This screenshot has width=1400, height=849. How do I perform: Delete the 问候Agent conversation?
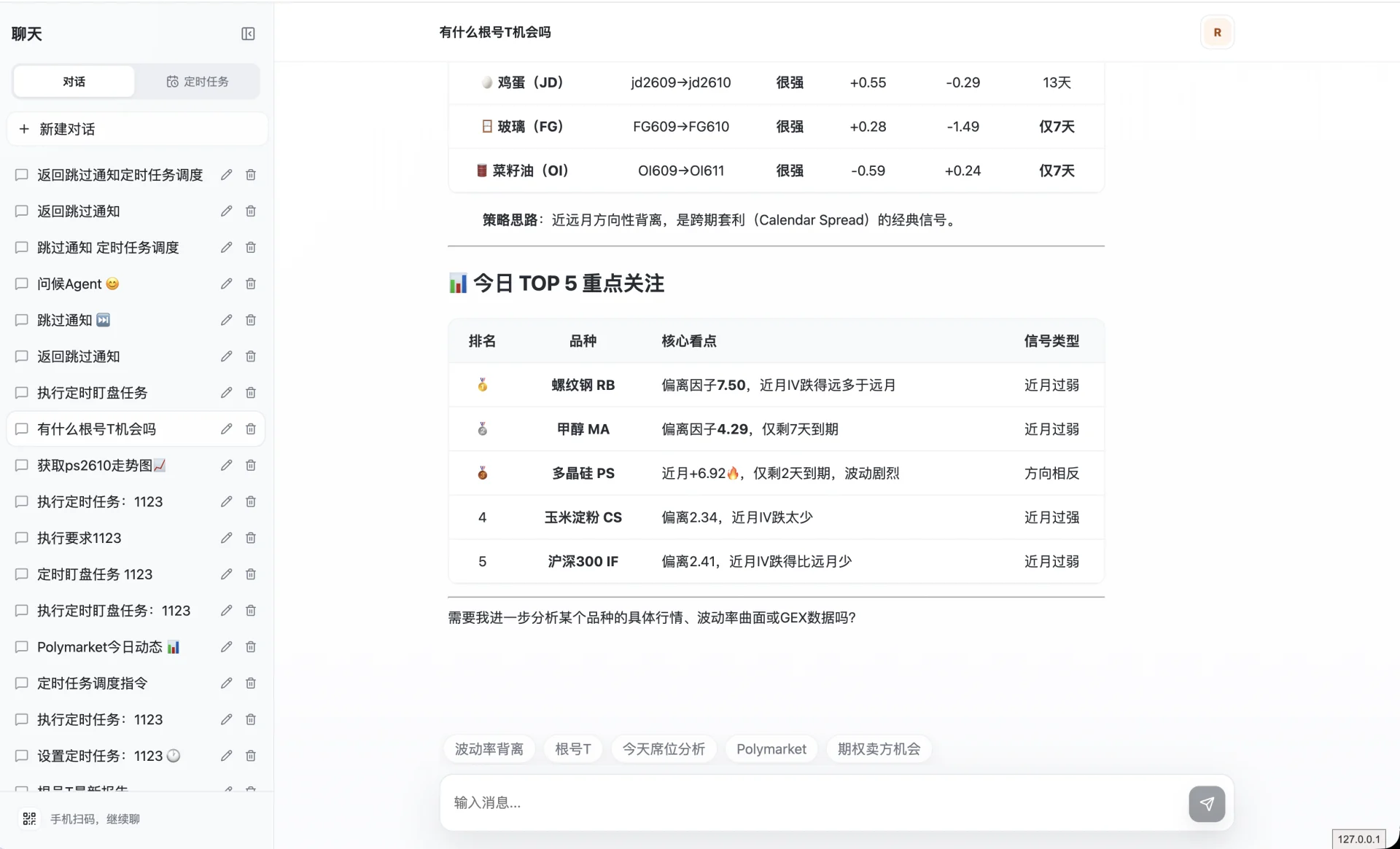click(251, 283)
